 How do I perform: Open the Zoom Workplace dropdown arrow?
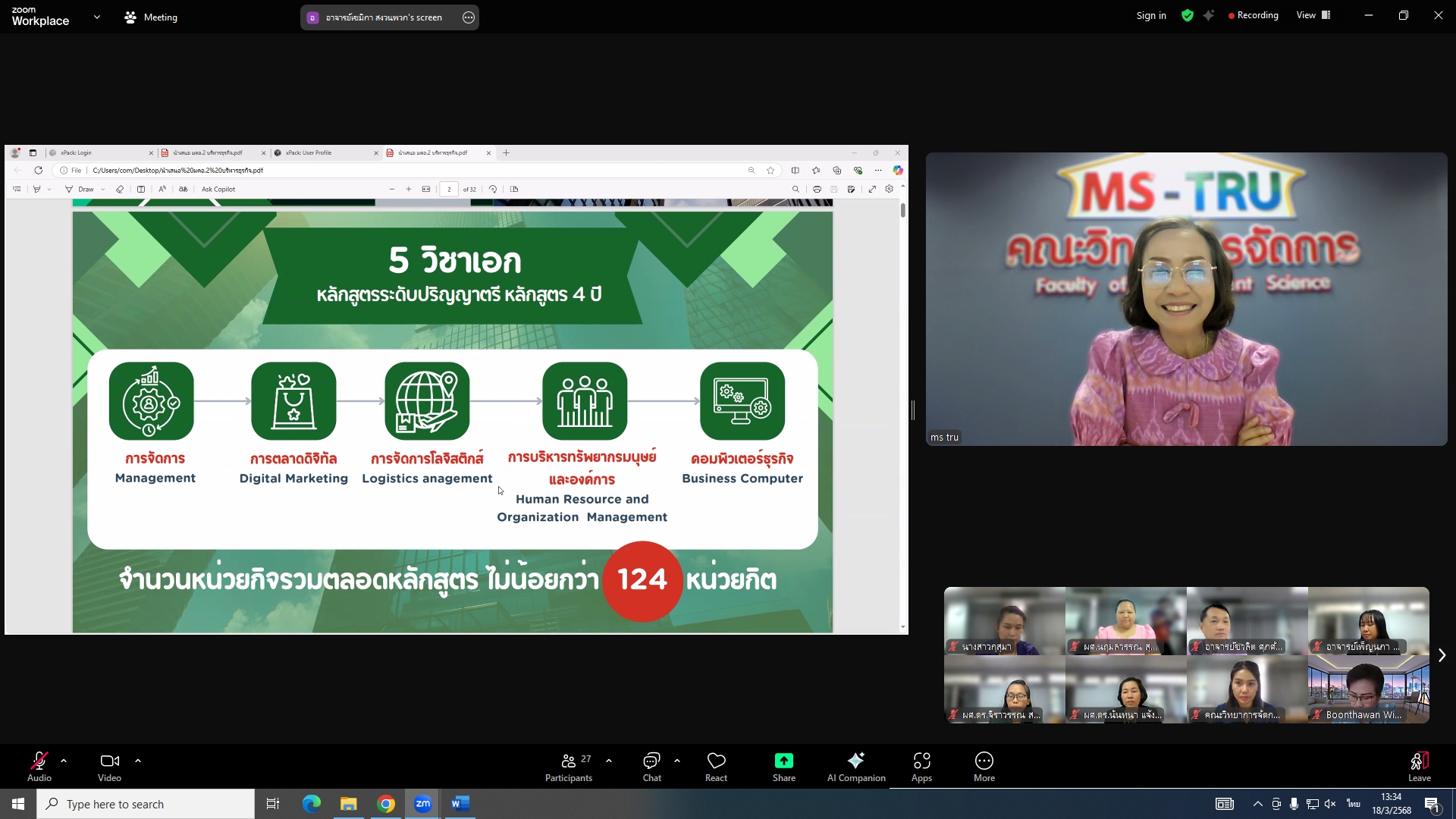96,17
